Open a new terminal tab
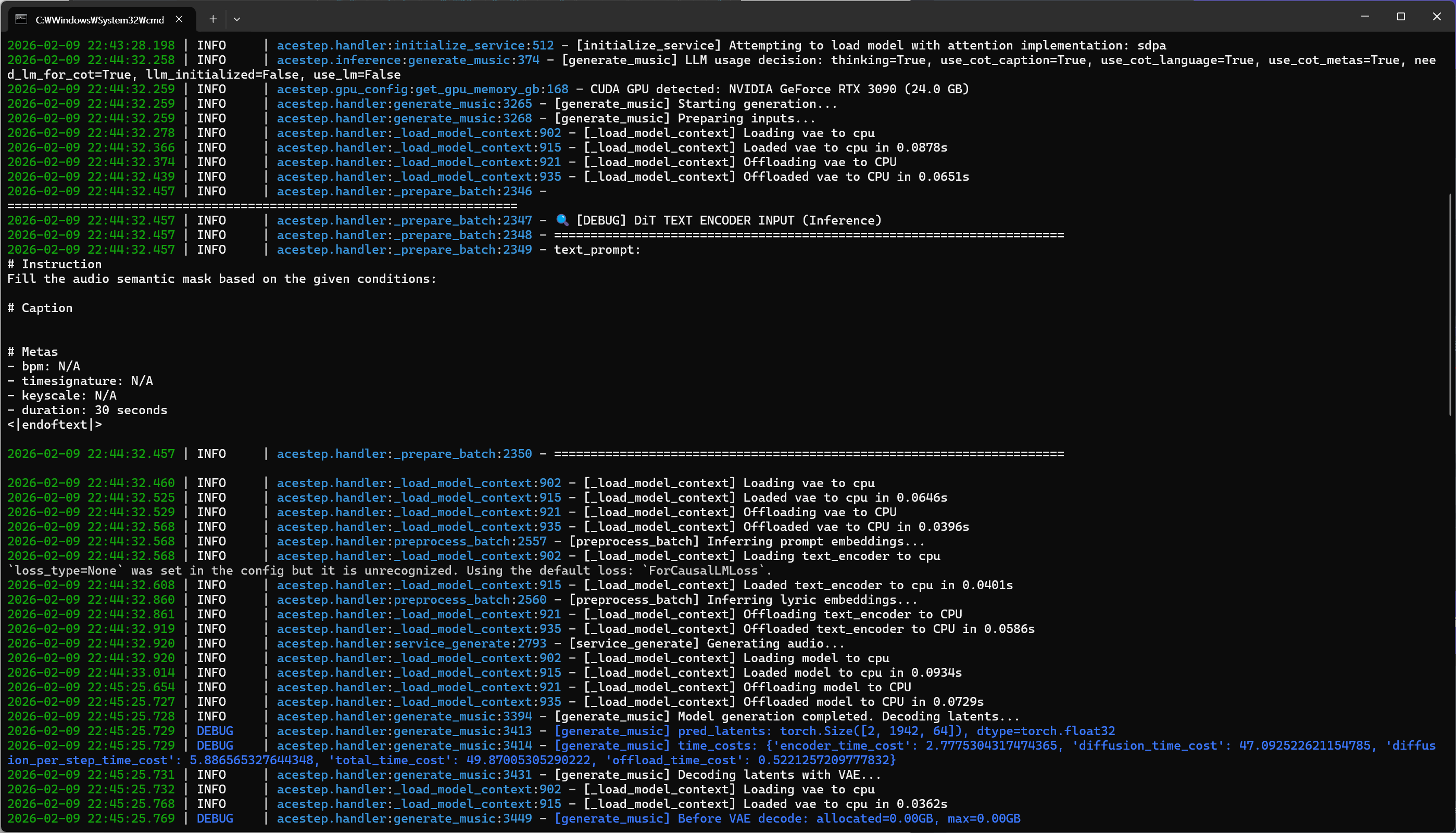This screenshot has height=833, width=1456. point(213,19)
